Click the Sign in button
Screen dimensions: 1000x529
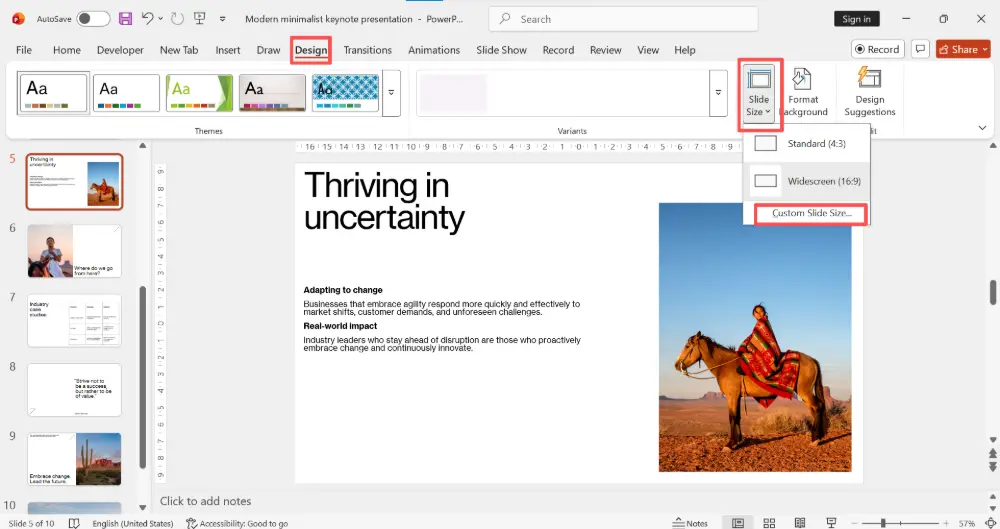pyautogui.click(x=857, y=19)
